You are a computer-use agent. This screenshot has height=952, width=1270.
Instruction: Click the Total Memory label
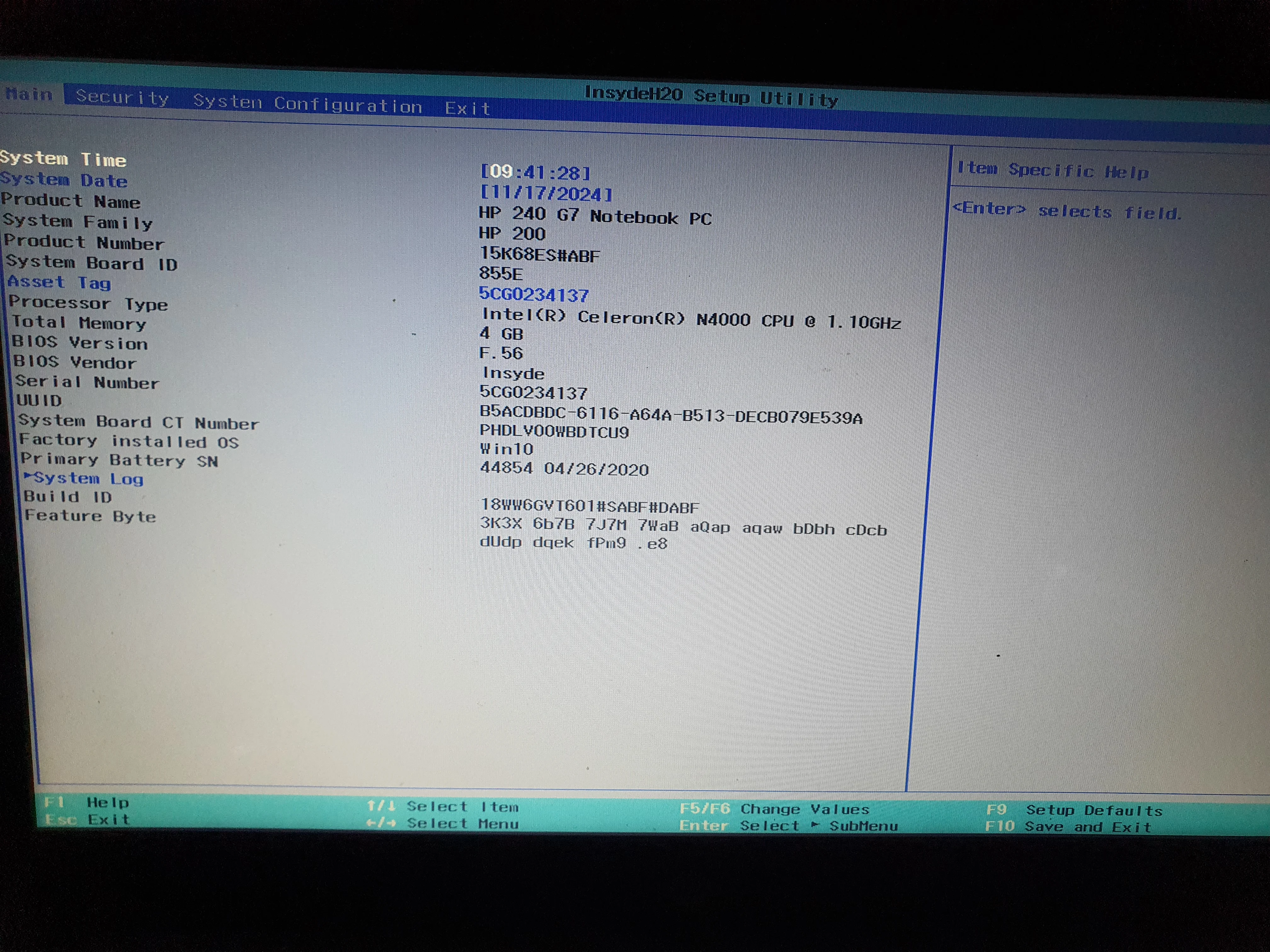[x=79, y=323]
